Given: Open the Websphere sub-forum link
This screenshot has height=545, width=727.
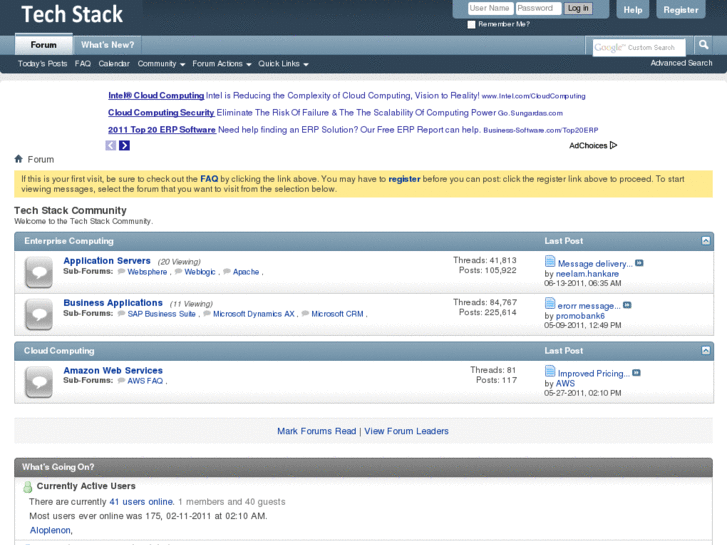Looking at the screenshot, I should tap(147, 272).
